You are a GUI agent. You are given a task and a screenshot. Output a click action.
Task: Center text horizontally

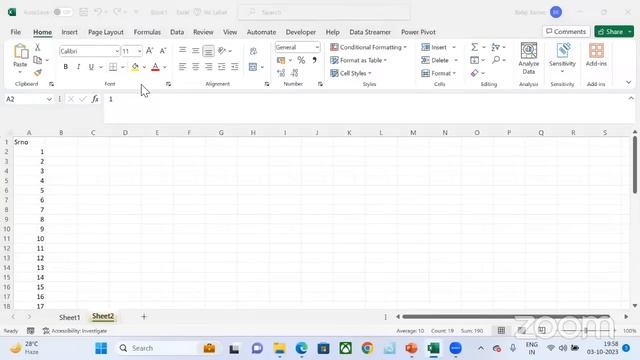click(196, 67)
